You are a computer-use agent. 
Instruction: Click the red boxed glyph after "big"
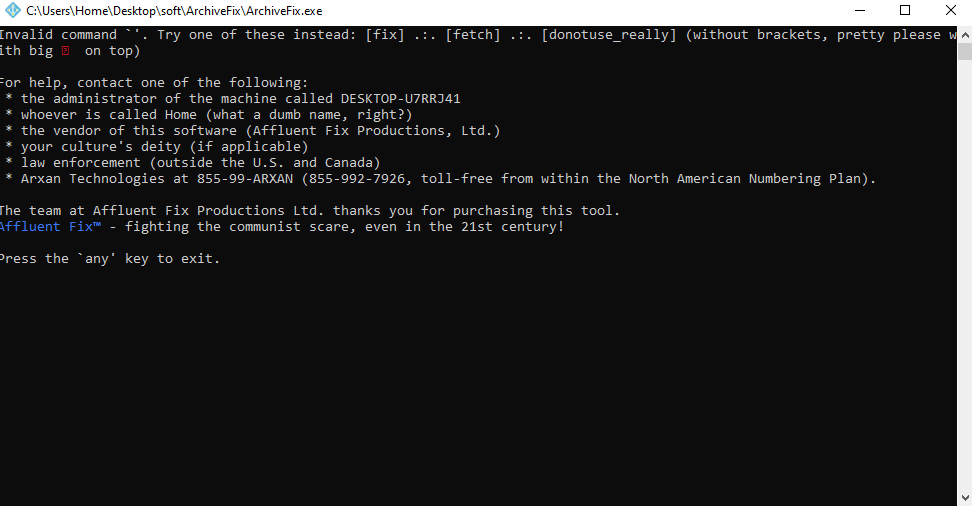point(66,51)
